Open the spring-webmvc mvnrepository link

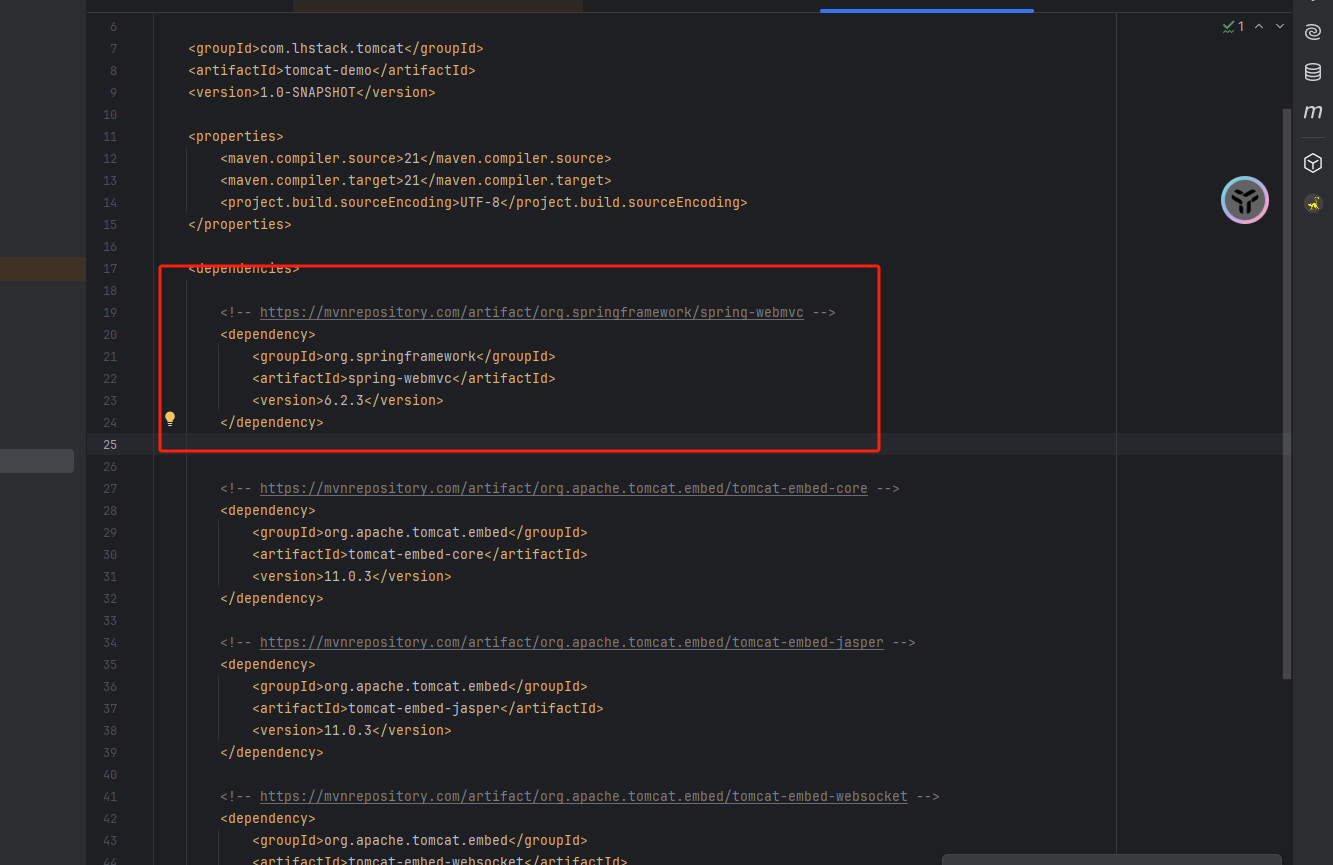point(531,313)
